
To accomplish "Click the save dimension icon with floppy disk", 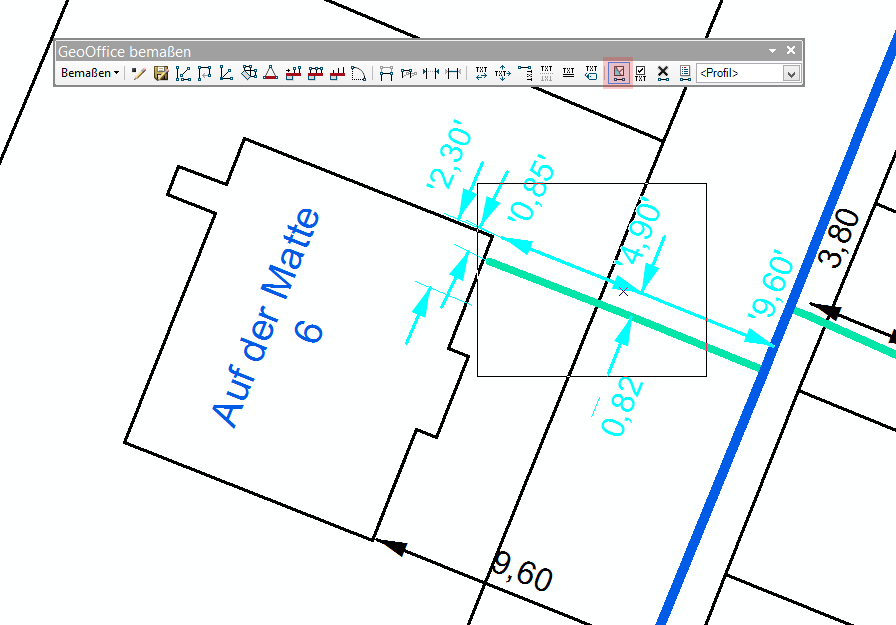I will point(160,73).
